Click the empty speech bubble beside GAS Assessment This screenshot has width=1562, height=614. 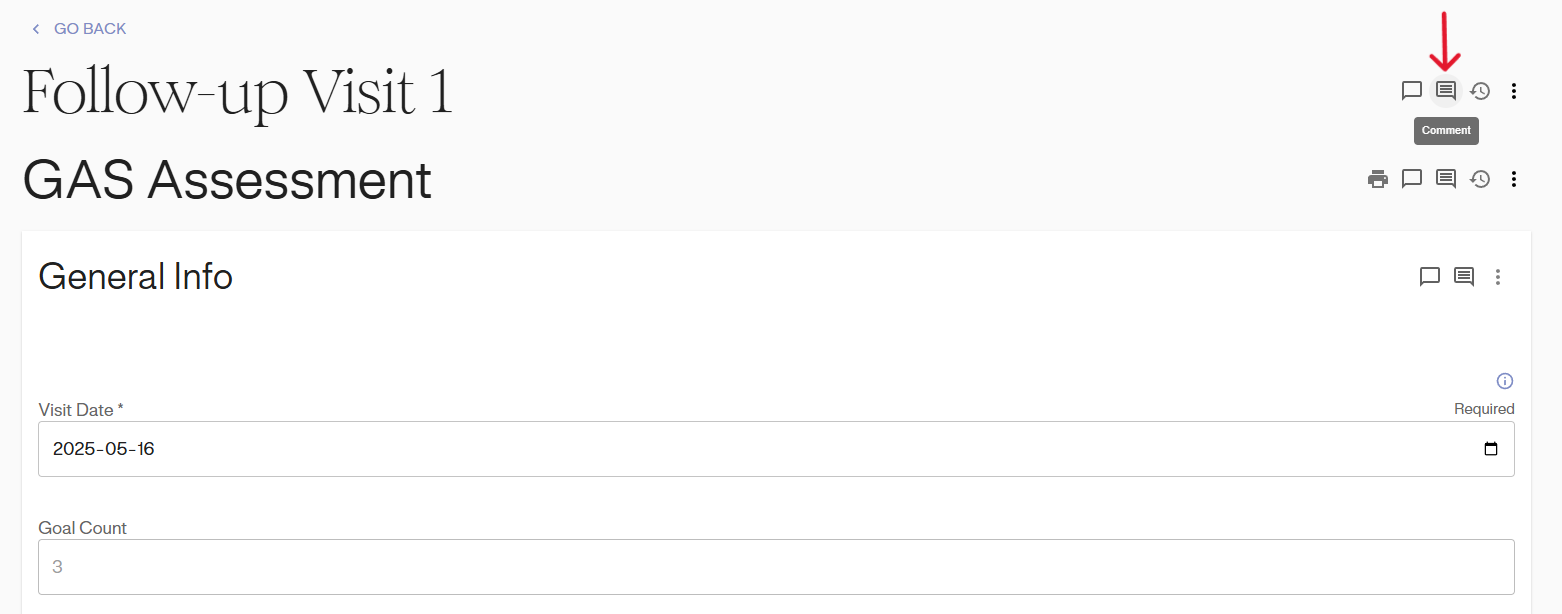click(x=1412, y=179)
